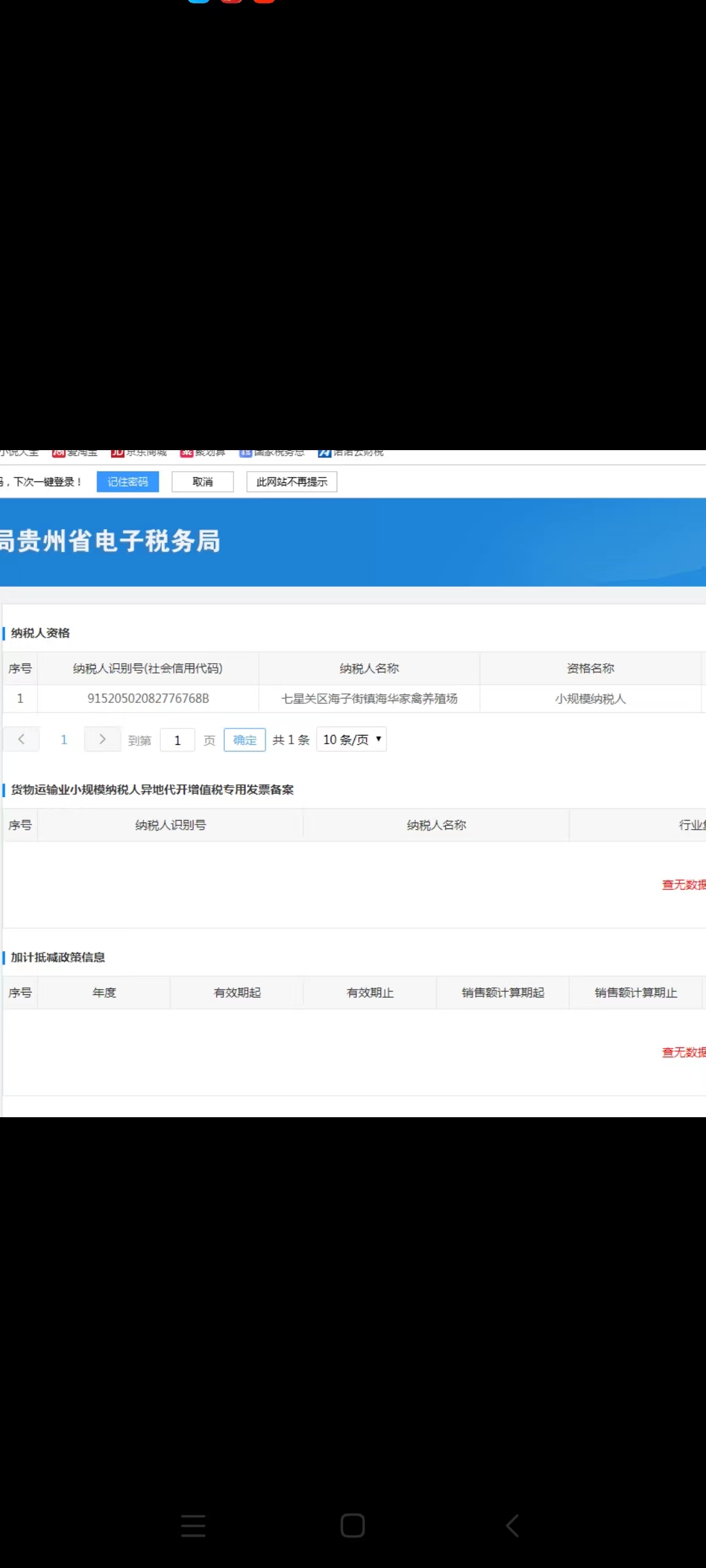Go to next page with right chevron

pos(102,739)
